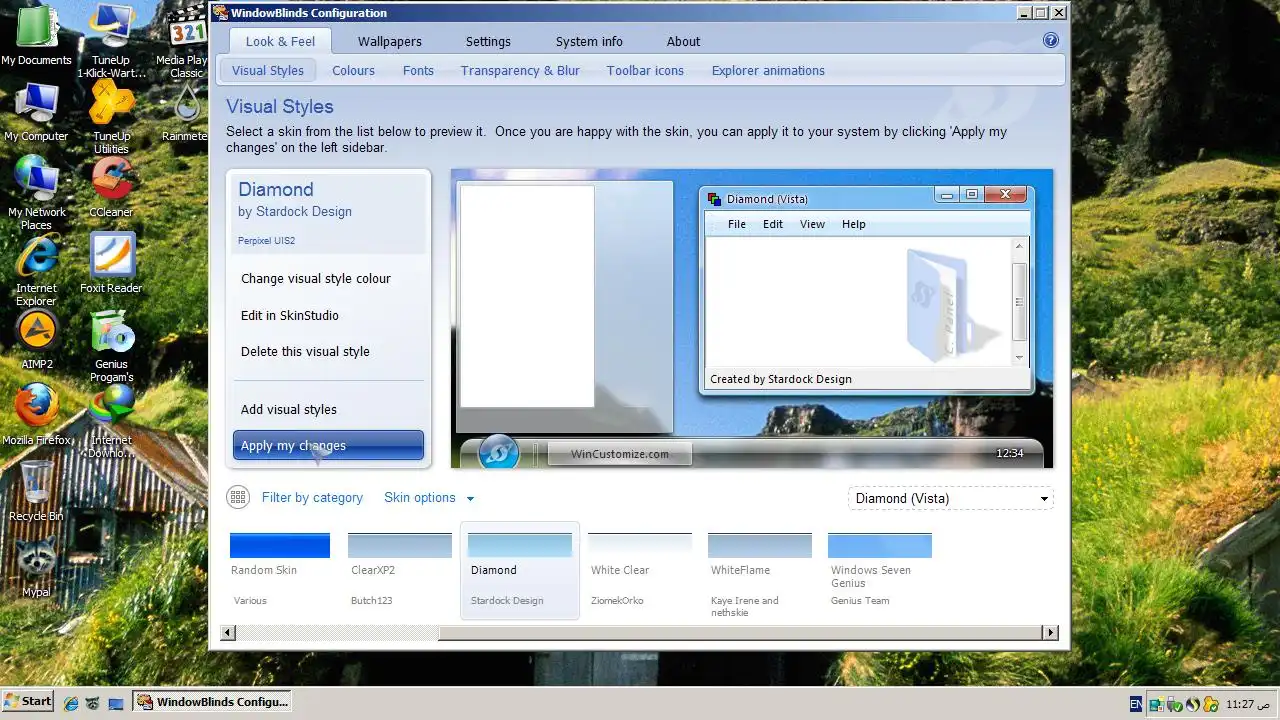Click Delete this visual style

(305, 351)
